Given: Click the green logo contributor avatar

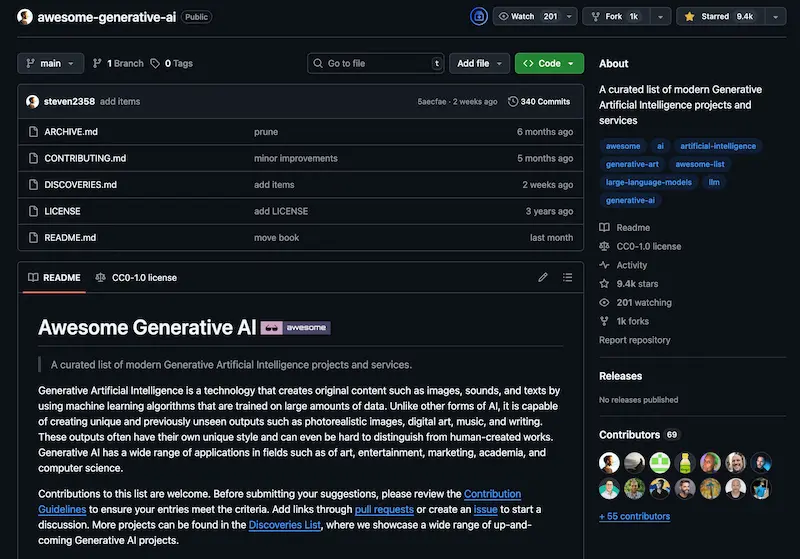Looking at the screenshot, I should (x=660, y=463).
